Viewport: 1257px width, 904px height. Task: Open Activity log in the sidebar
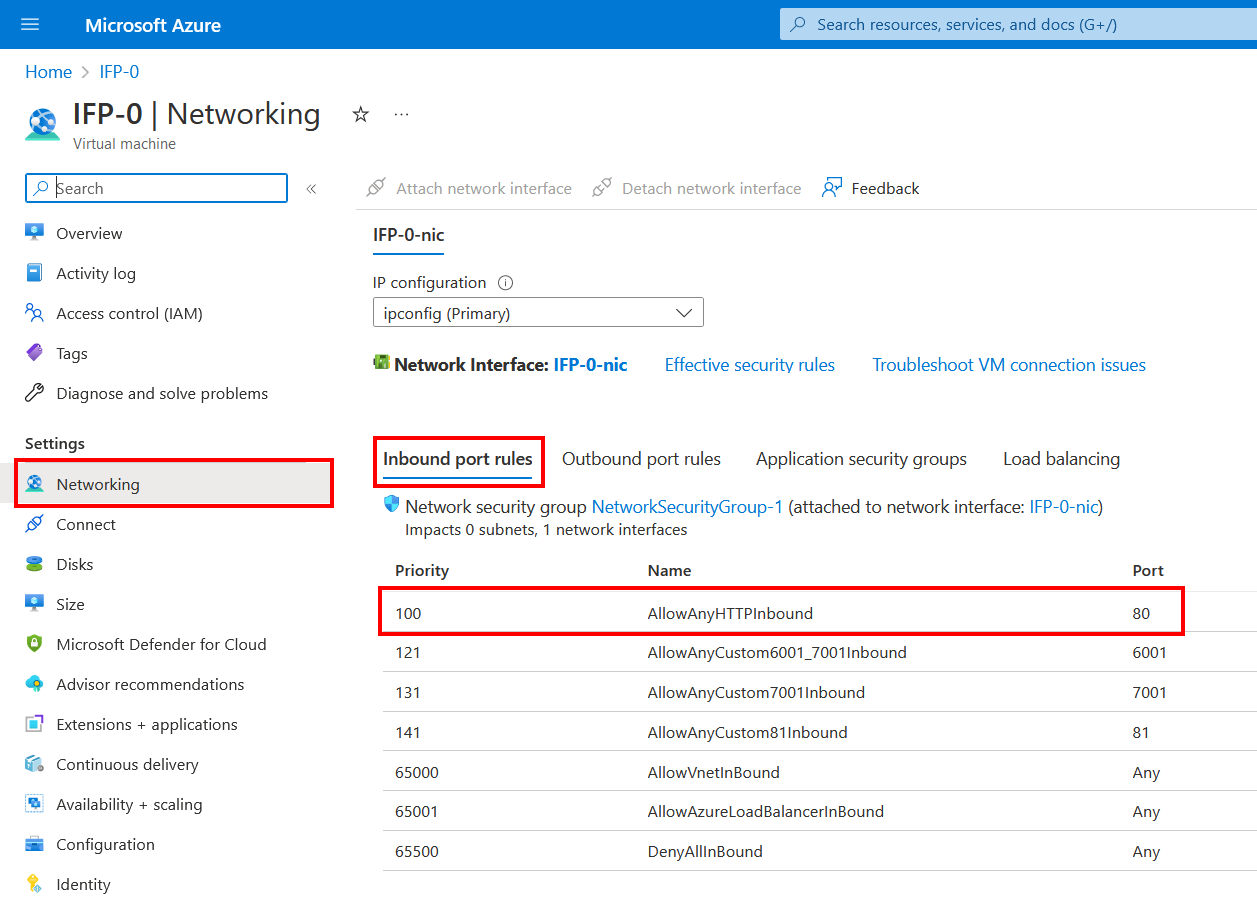(96, 273)
